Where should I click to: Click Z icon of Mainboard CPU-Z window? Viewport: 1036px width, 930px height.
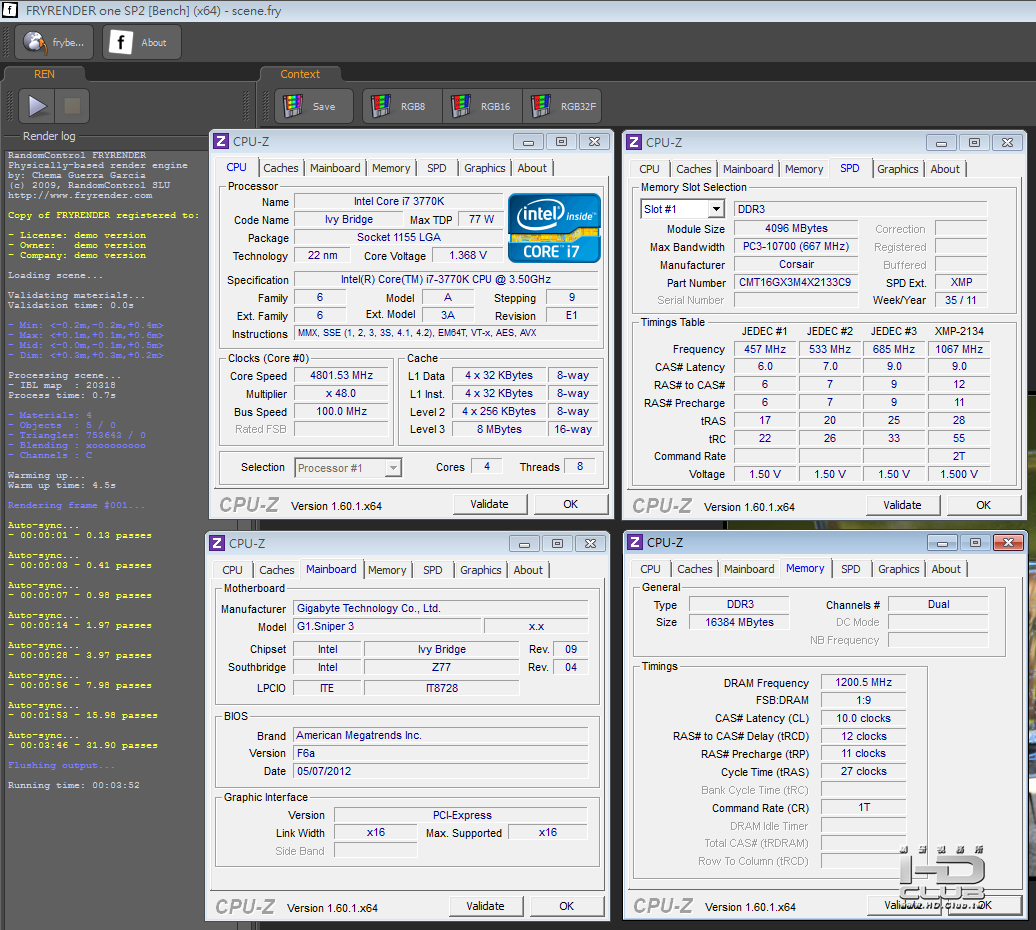217,543
